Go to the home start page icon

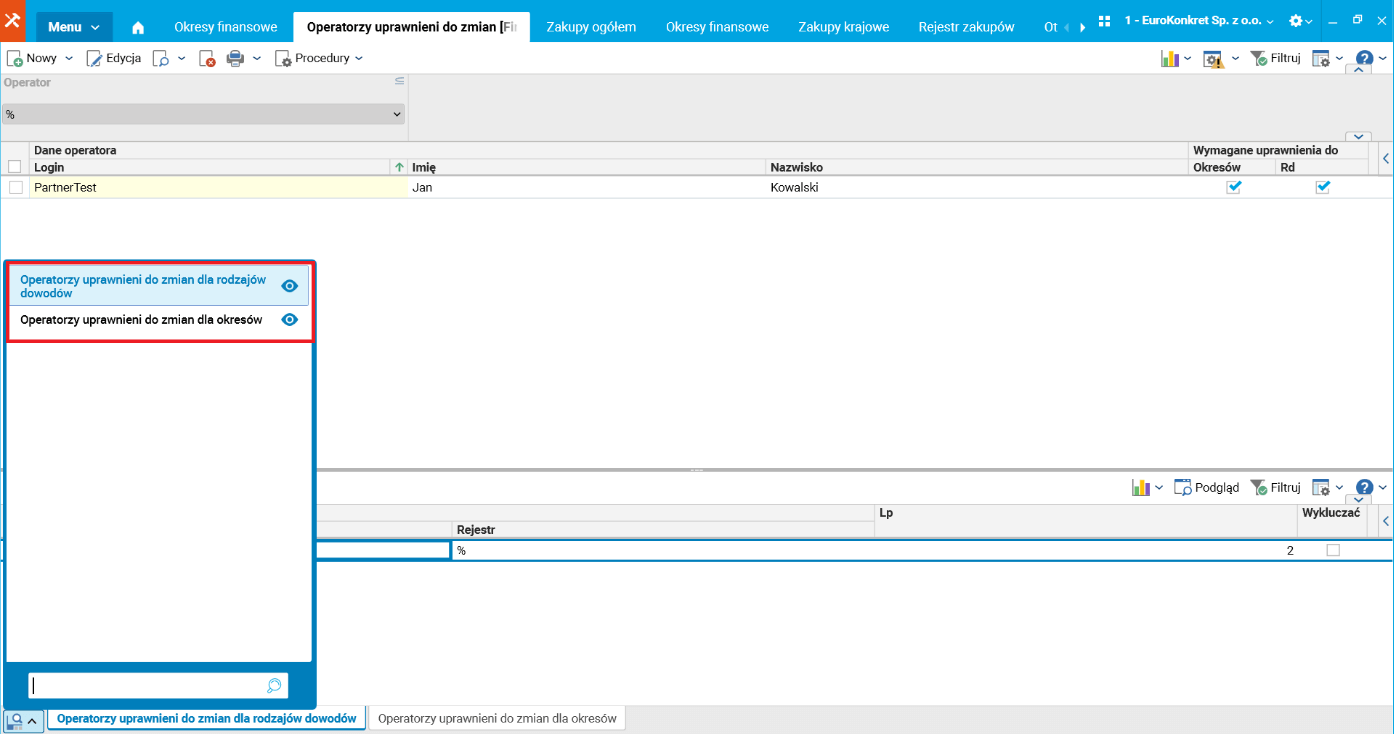(x=138, y=27)
